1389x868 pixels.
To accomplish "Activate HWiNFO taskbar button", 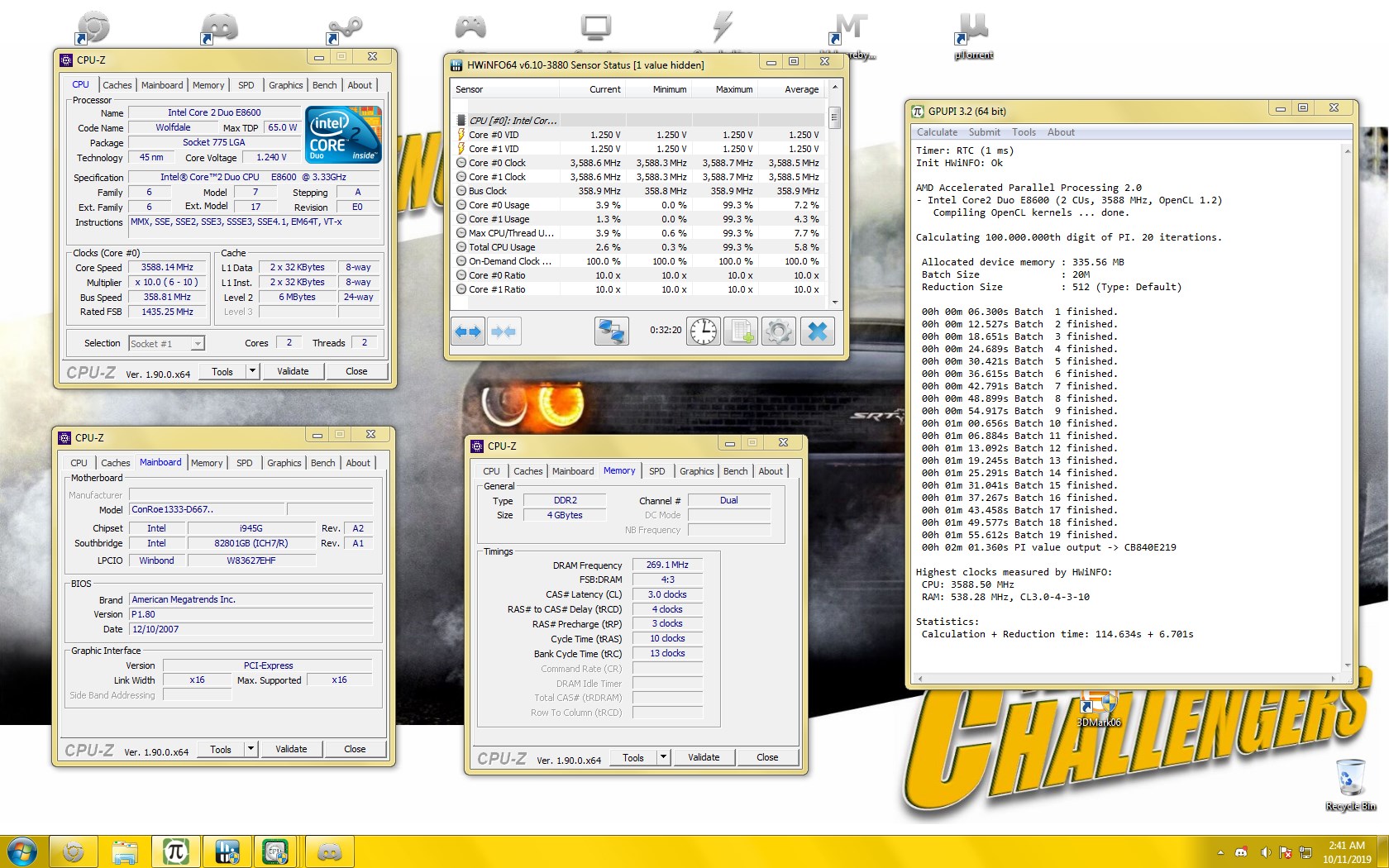I will click(x=227, y=851).
